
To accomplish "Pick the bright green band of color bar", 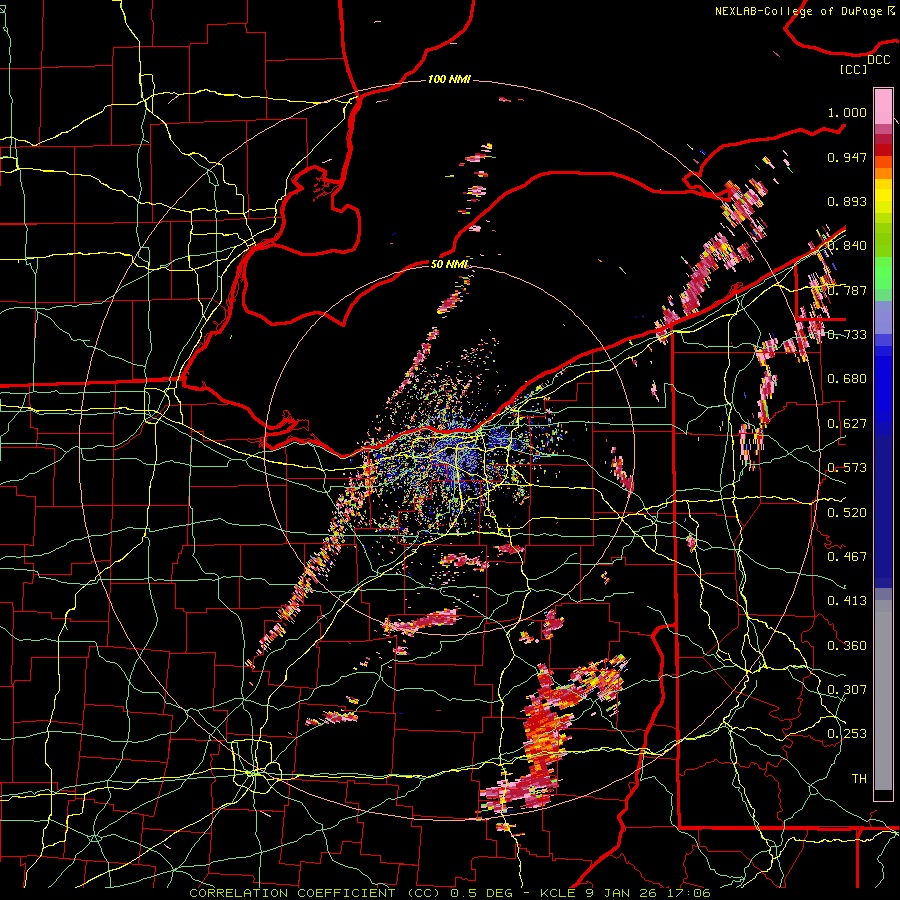I will coord(883,273).
